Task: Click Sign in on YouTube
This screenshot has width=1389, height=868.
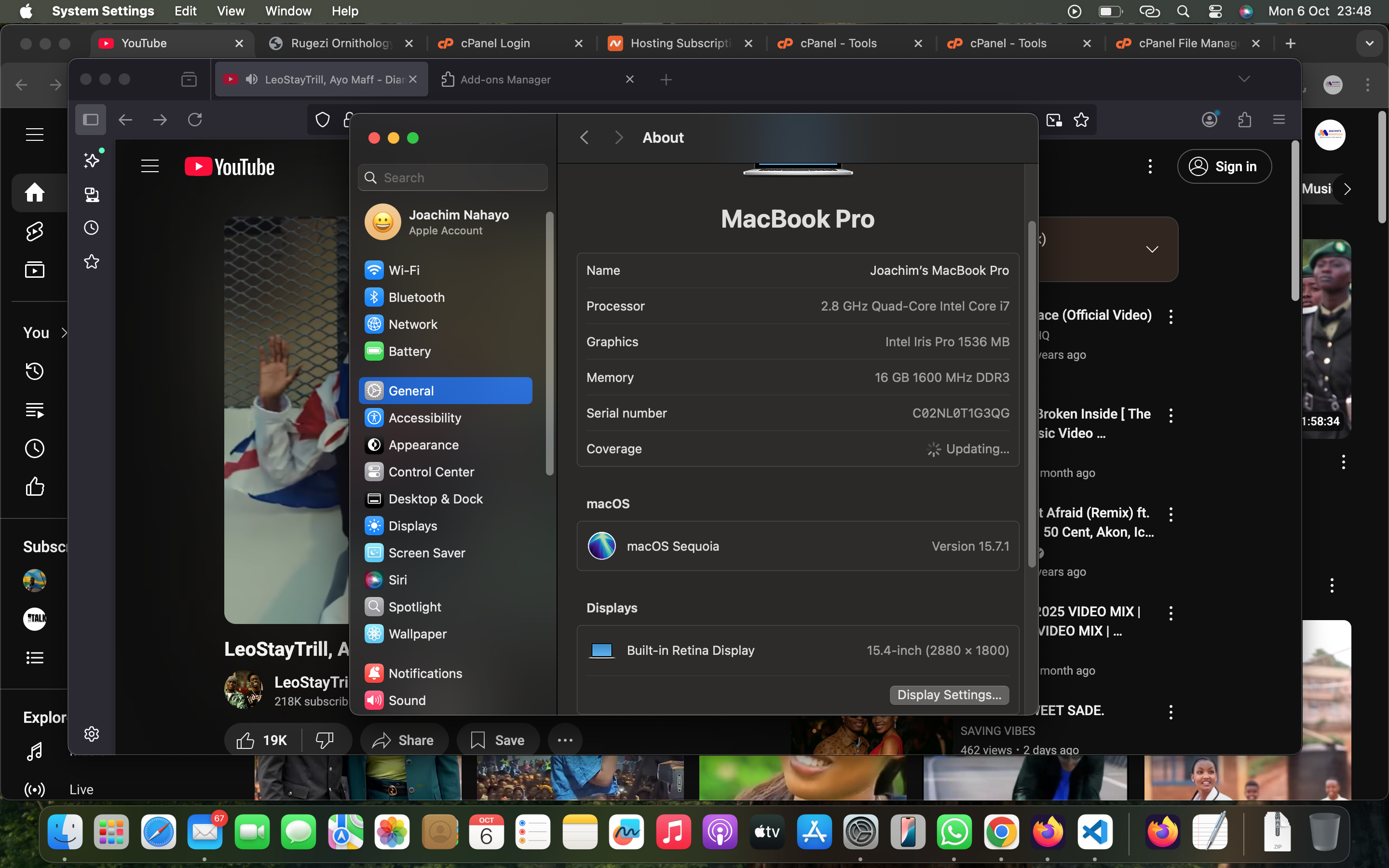Action: pos(1224,166)
